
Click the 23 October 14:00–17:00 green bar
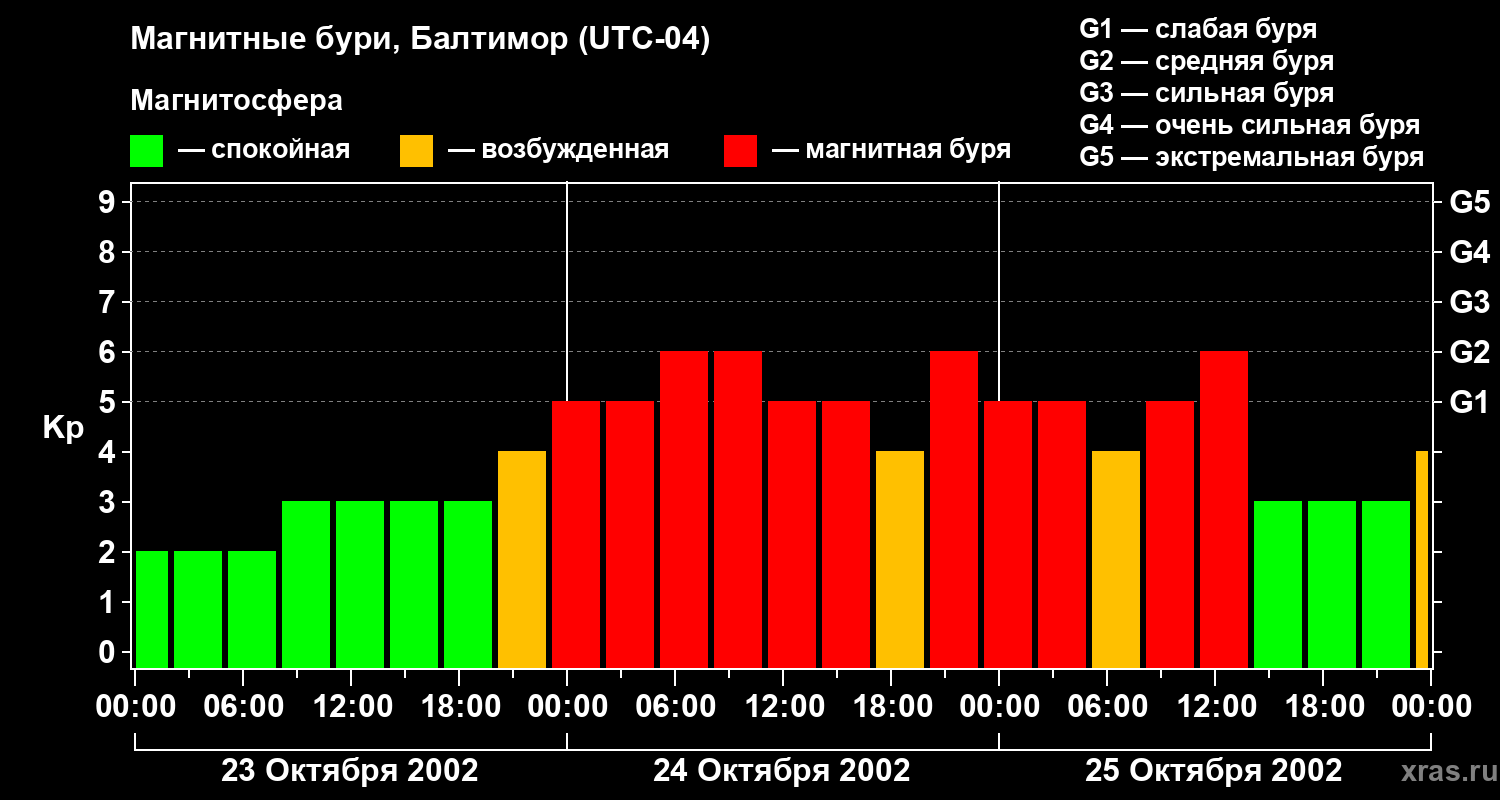pyautogui.click(x=414, y=585)
